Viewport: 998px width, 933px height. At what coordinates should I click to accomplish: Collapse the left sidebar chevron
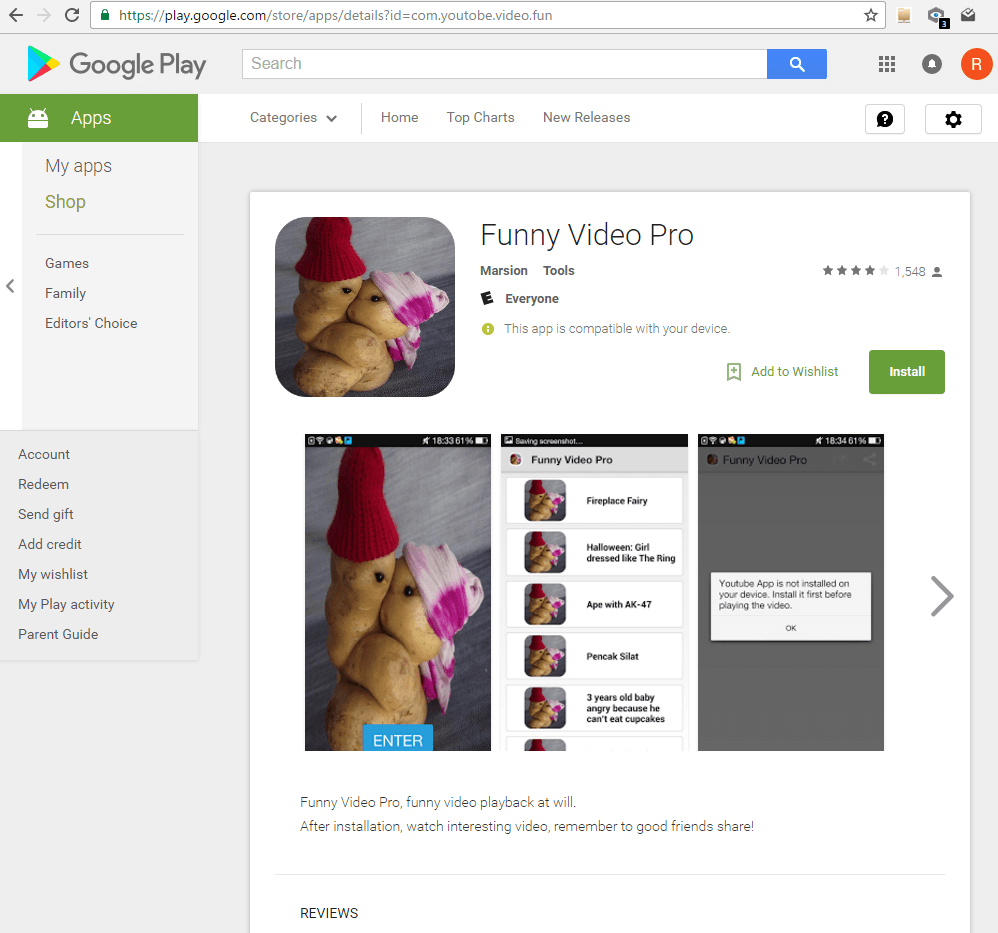tap(10, 286)
